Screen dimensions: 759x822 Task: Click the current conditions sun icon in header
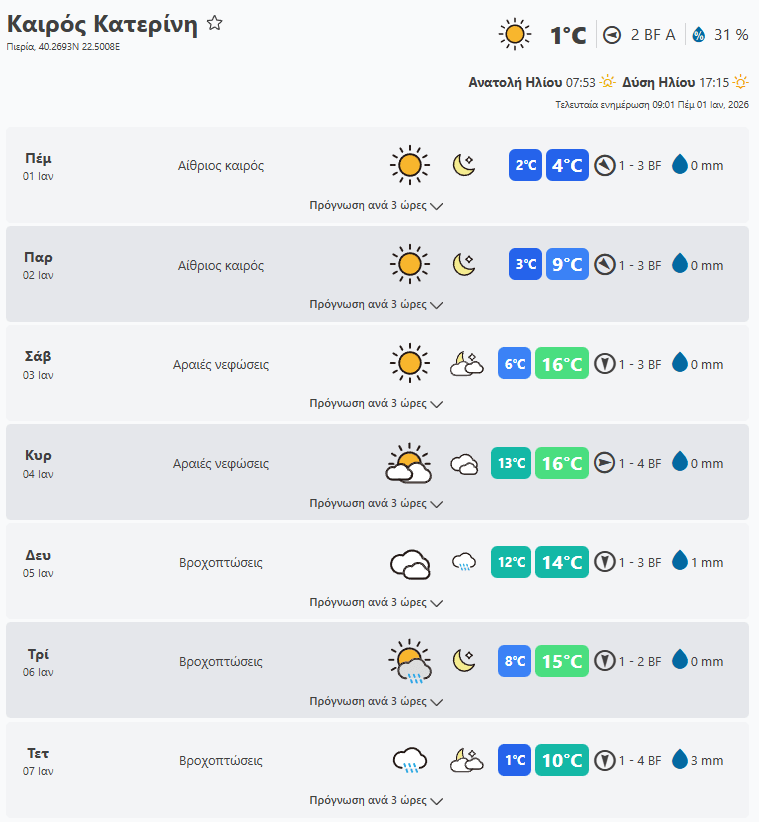coord(515,35)
